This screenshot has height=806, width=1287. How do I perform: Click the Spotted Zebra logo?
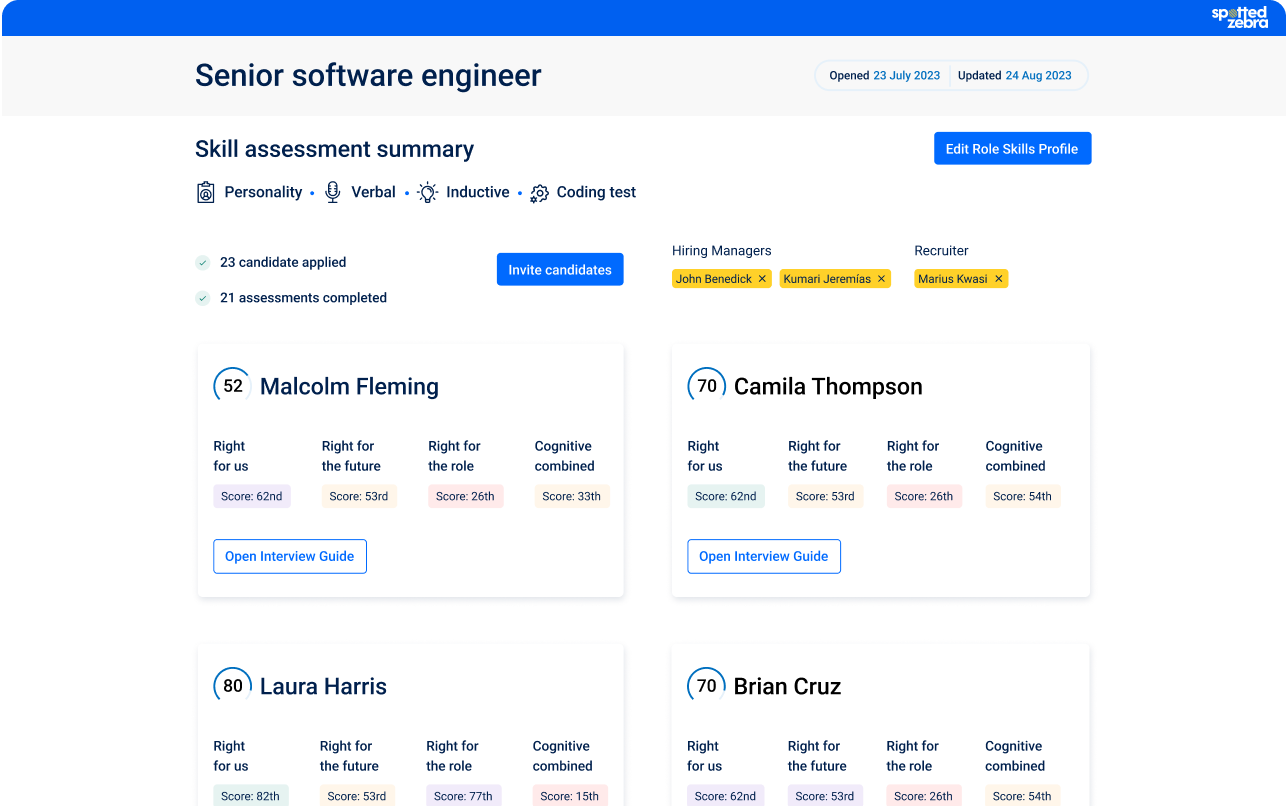(1239, 17)
